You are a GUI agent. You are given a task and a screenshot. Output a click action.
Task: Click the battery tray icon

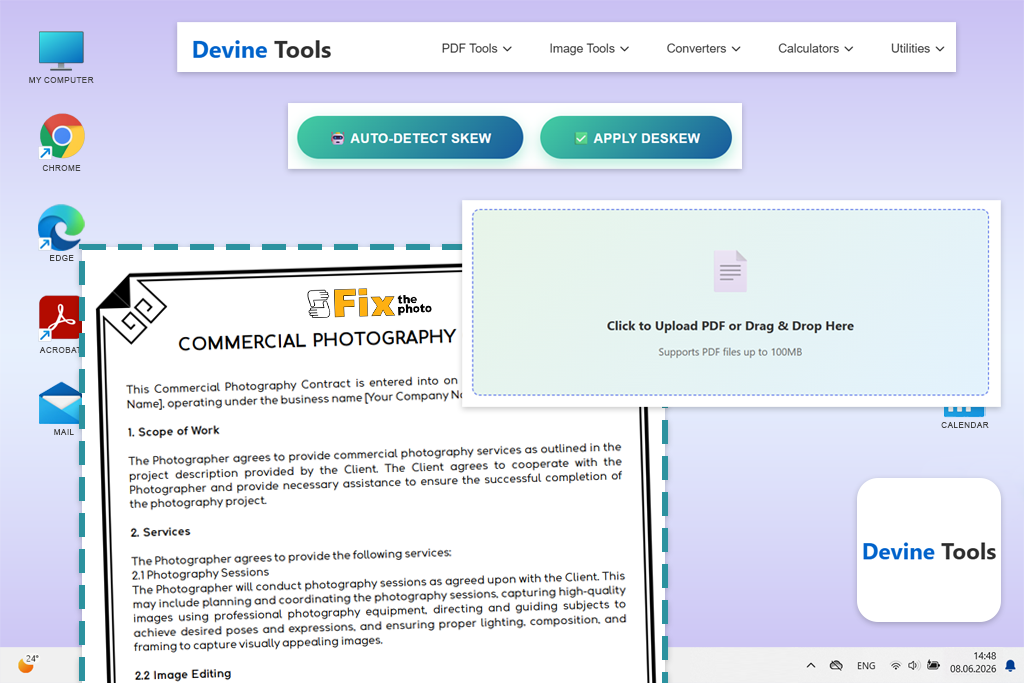933,665
